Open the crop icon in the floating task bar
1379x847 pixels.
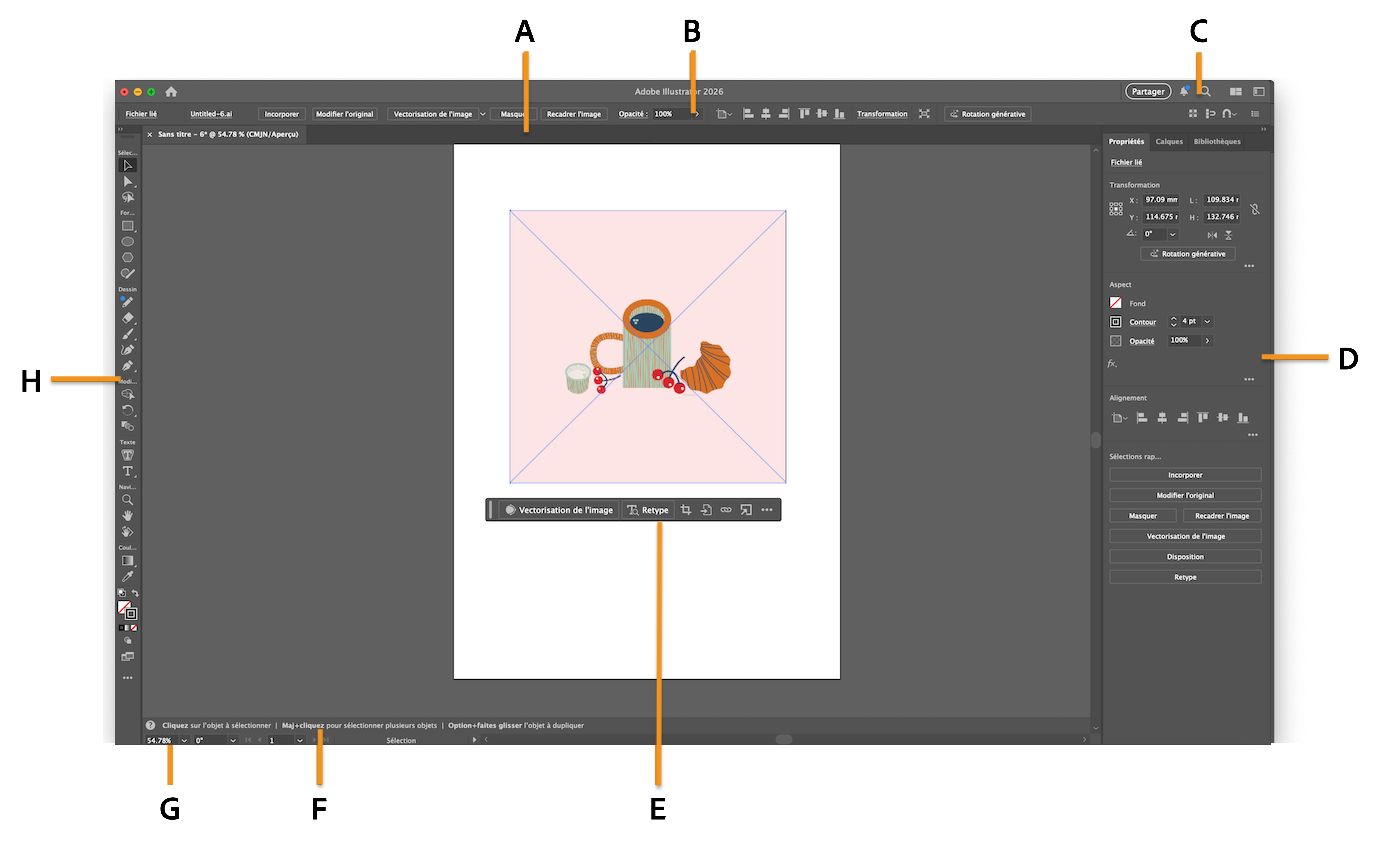tap(687, 509)
